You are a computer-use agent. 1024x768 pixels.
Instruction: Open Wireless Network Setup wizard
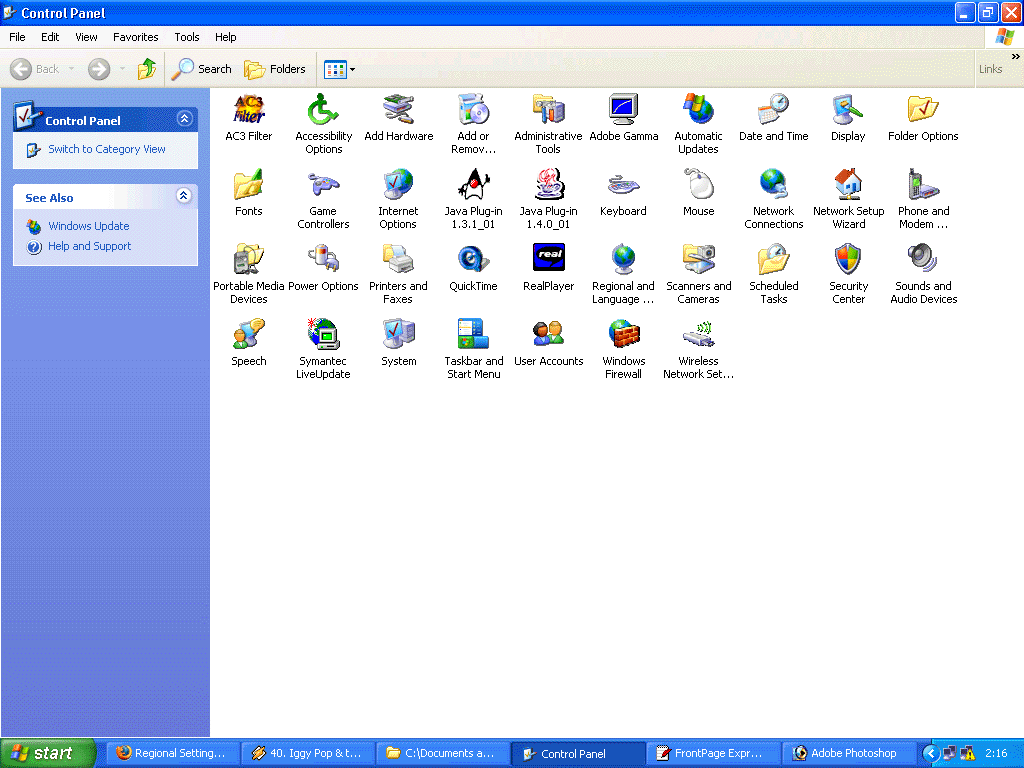(x=699, y=349)
